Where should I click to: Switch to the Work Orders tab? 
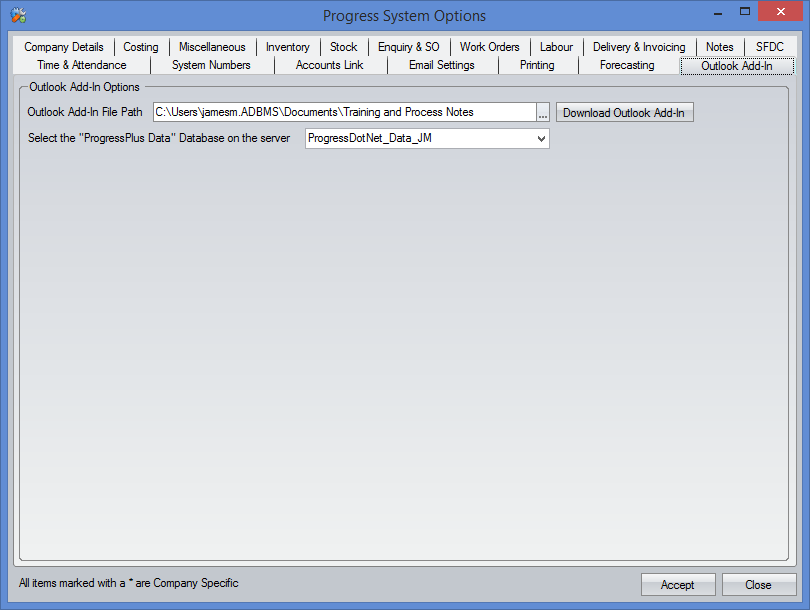(x=489, y=47)
